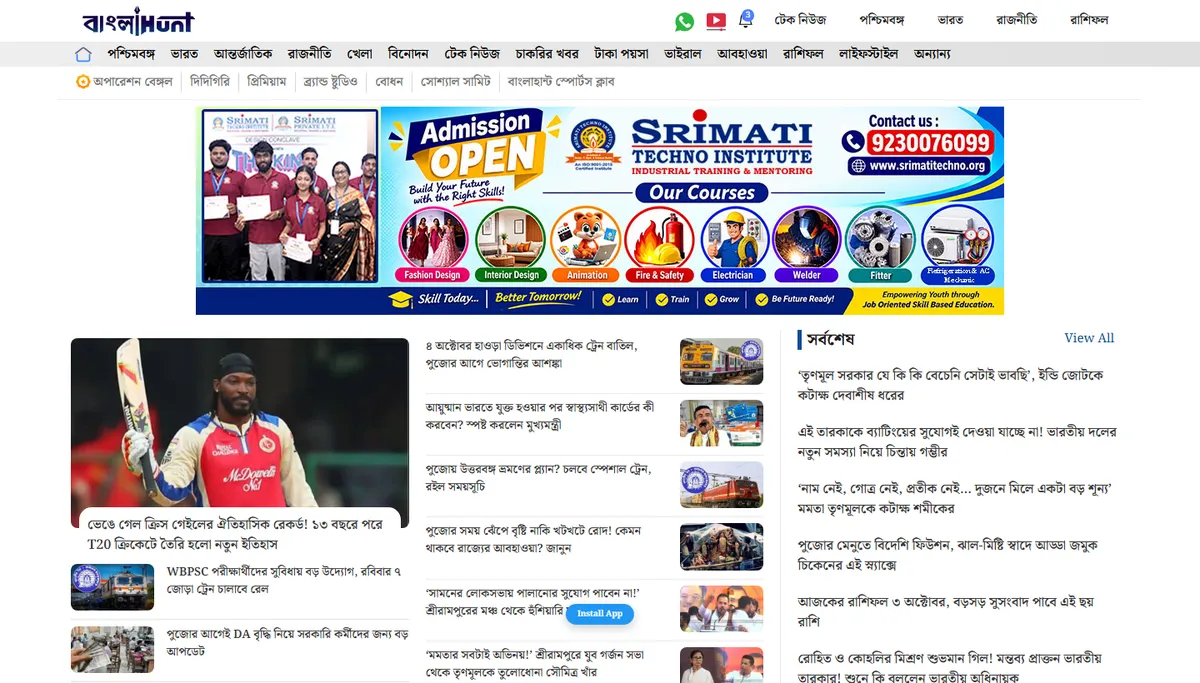
Task: Expand the অন্যান্য menu
Action: pyautogui.click(x=932, y=54)
